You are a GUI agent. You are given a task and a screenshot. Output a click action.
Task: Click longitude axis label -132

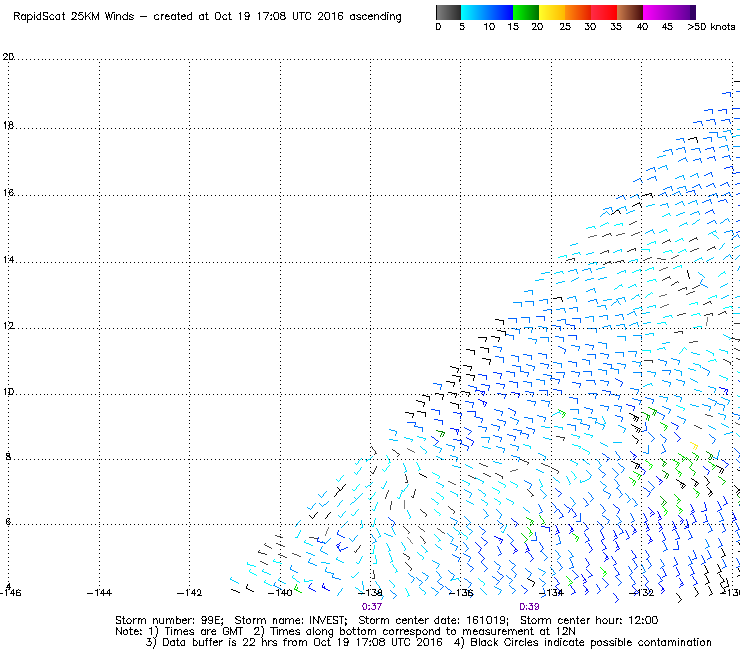[641, 593]
